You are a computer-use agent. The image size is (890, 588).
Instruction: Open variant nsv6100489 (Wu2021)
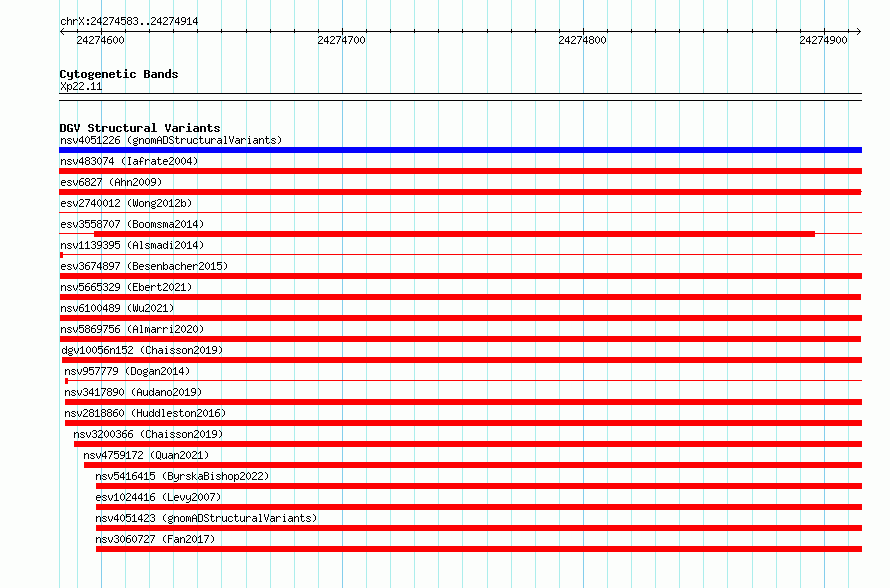pos(117,308)
